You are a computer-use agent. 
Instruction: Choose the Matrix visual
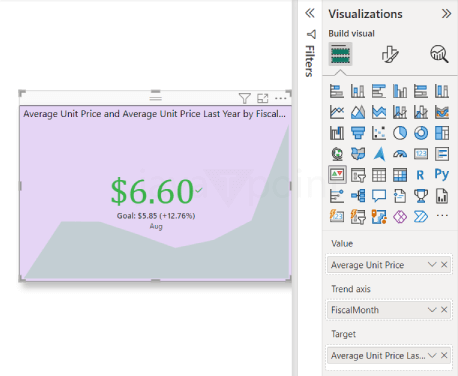tap(400, 175)
